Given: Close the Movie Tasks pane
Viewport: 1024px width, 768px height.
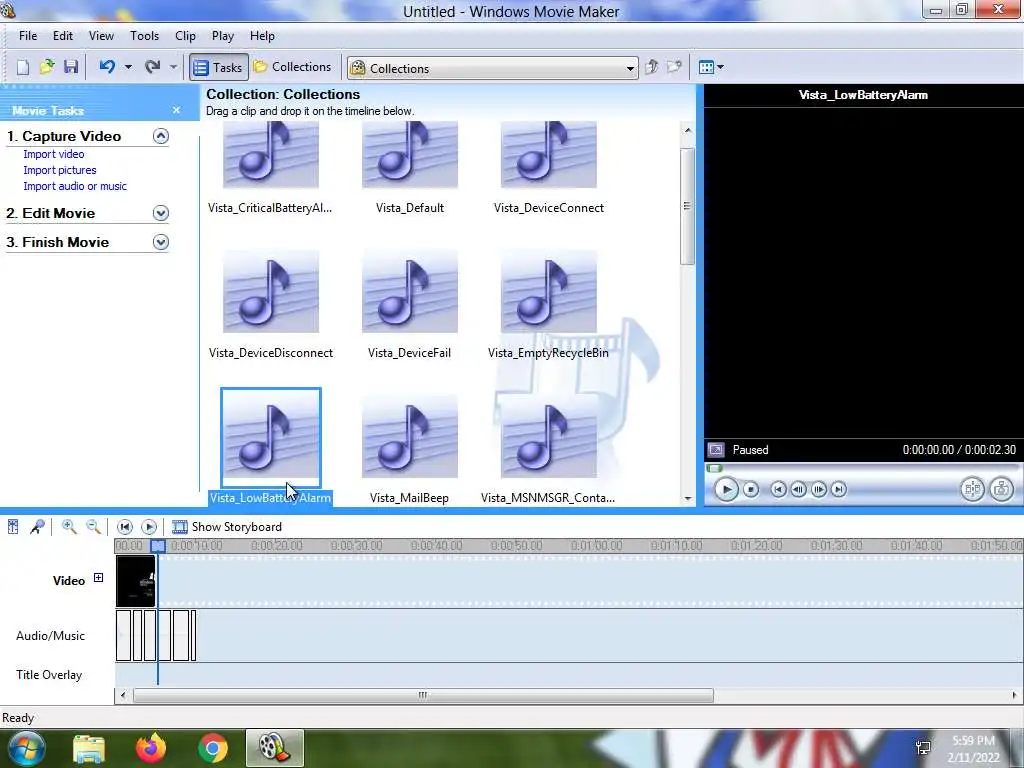Looking at the screenshot, I should [x=176, y=110].
